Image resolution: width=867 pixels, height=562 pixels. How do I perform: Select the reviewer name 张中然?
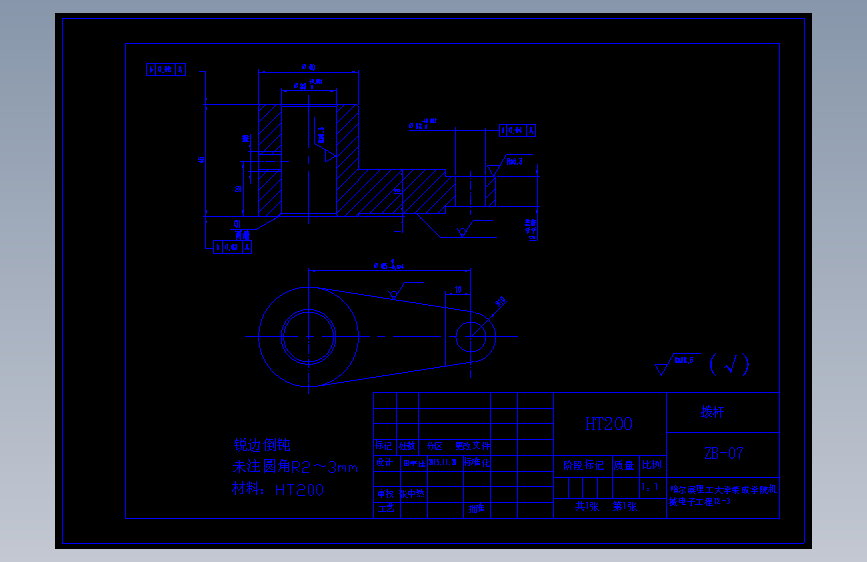[x=412, y=493]
